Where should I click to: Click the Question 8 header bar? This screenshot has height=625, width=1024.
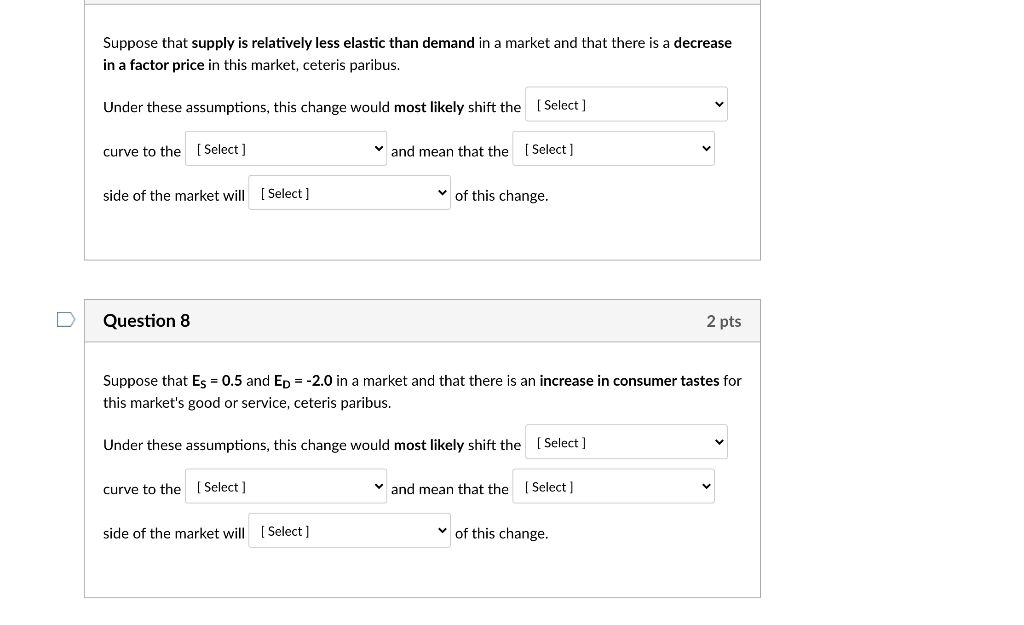(x=422, y=320)
